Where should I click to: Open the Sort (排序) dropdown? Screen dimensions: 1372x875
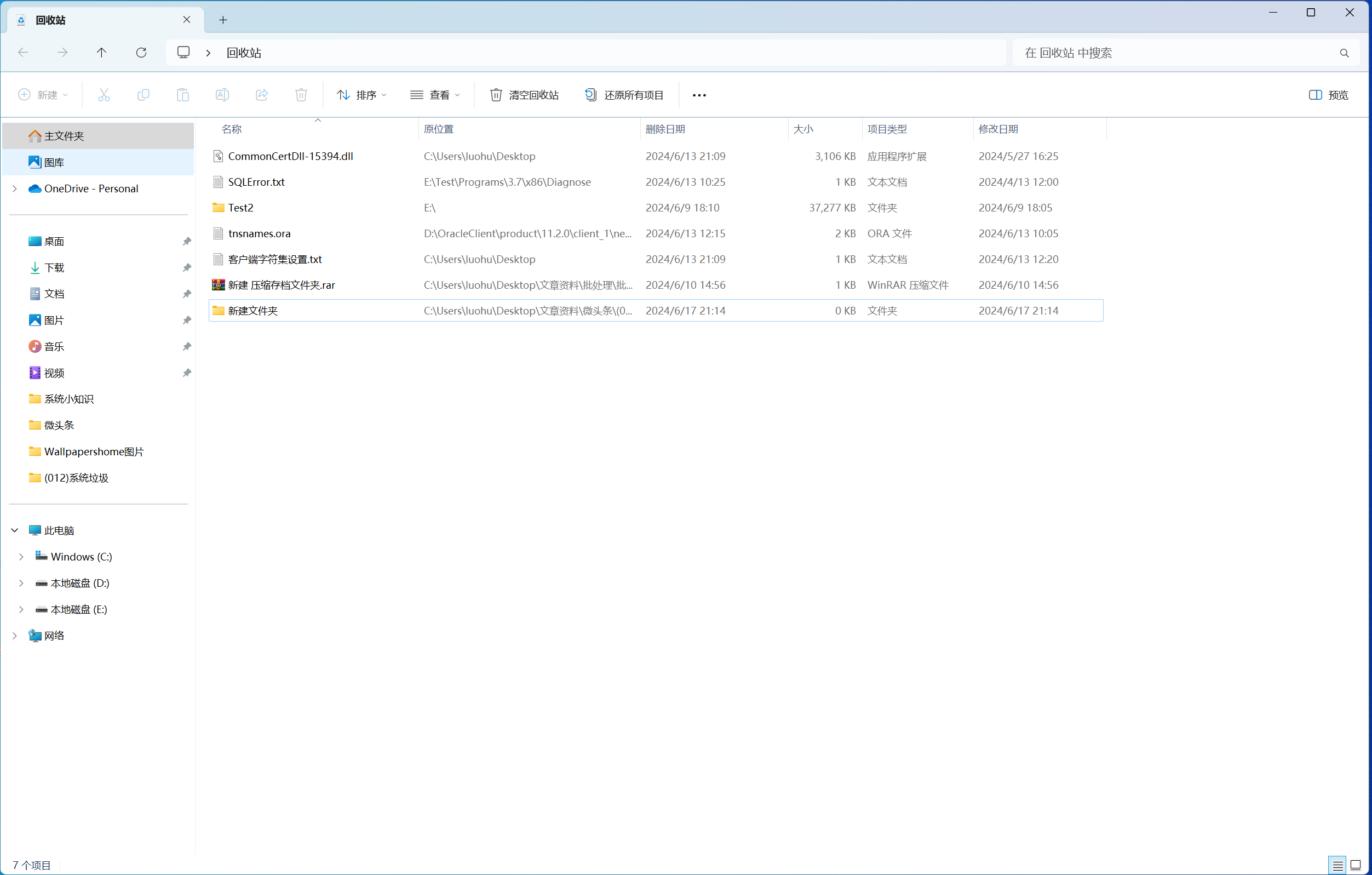click(362, 95)
